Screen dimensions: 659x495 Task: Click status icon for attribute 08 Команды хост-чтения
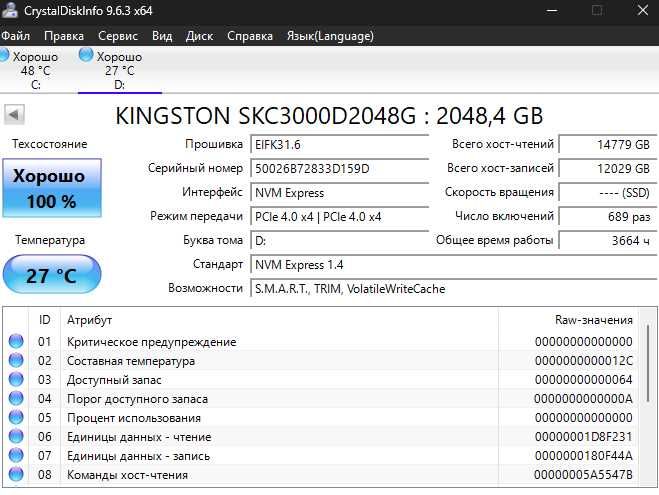point(16,474)
